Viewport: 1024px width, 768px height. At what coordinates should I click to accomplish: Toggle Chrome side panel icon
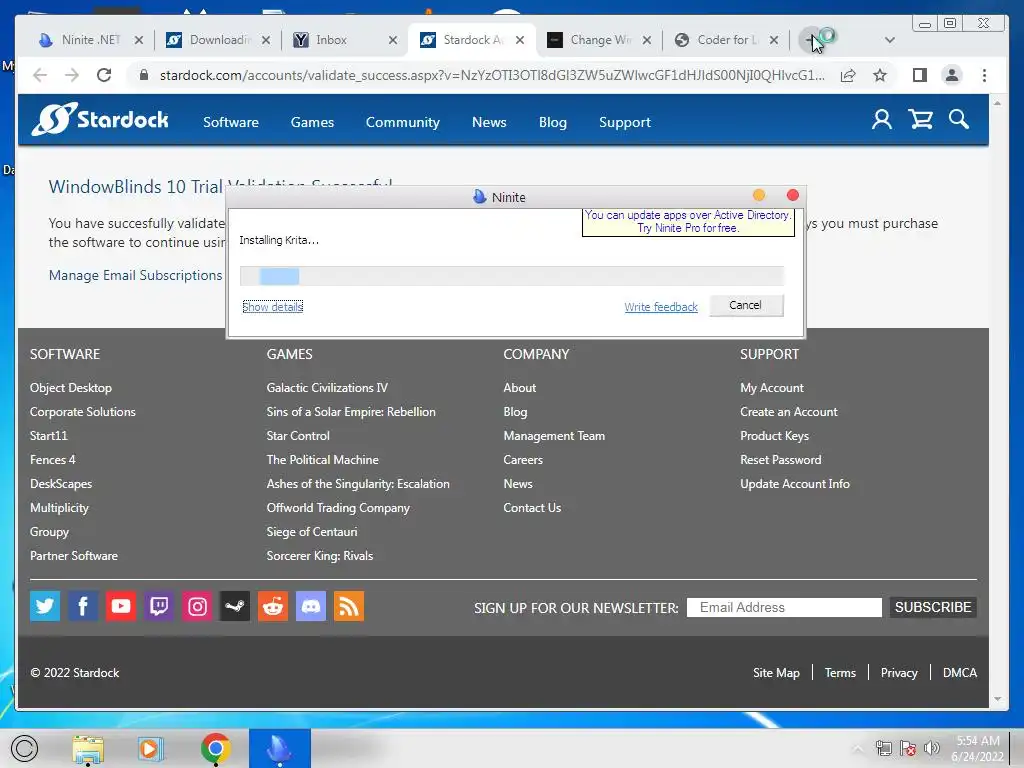click(x=920, y=75)
